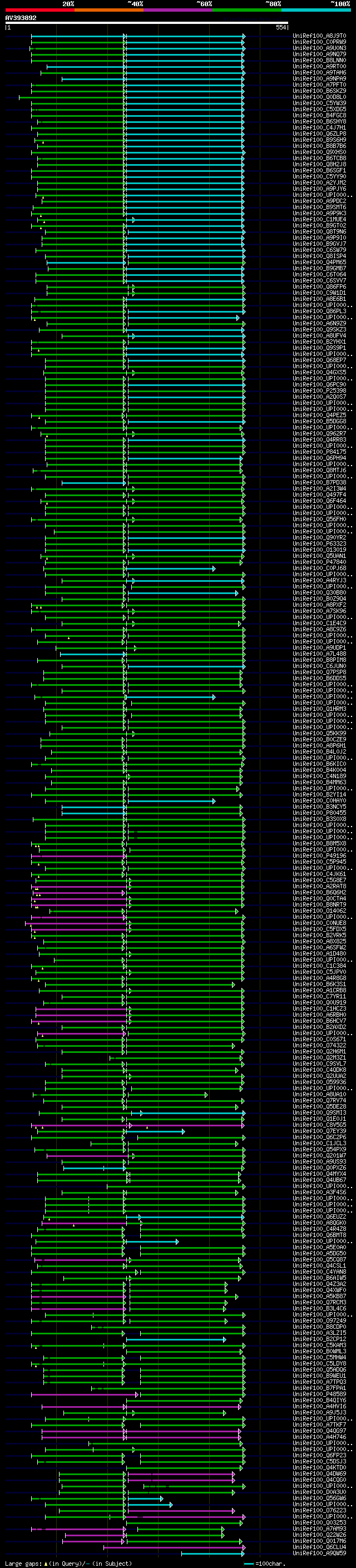Image resolution: width=356 pixels, height=1568 pixels.
Task: Select hit label UniRef100_Q30B80
Action: 319,592
